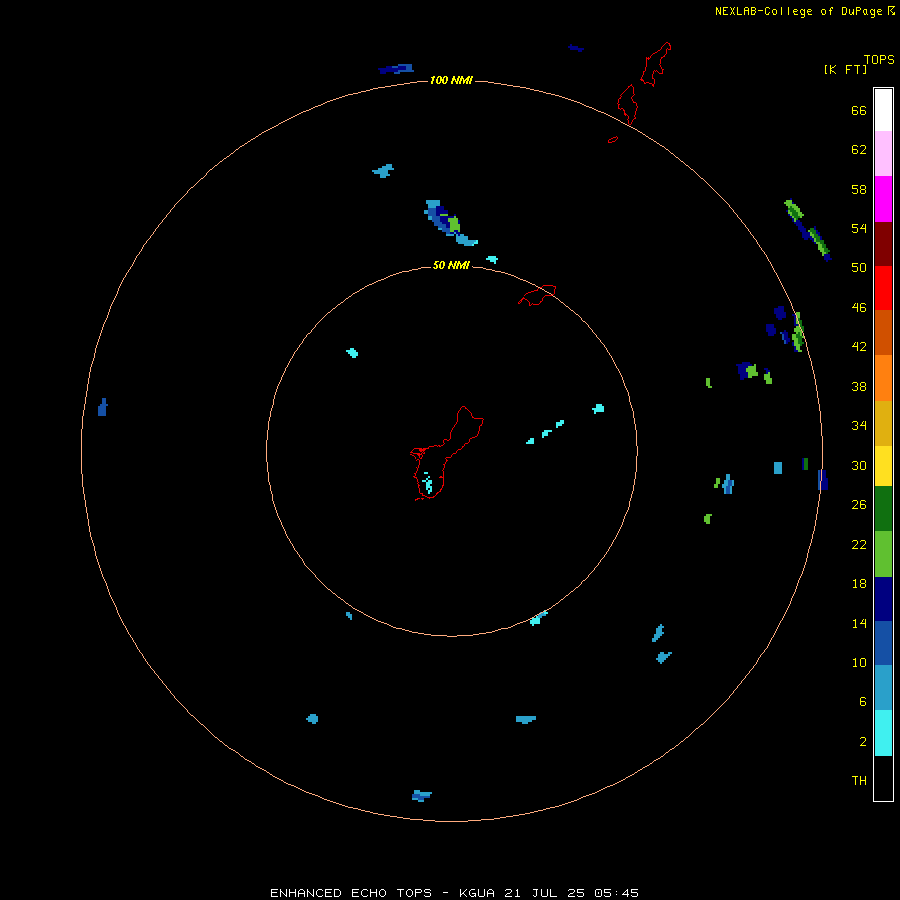Viewport: 900px width, 900px height.
Task: Click the cyan echo on southeast 50 NMI ring
Action: point(538,618)
